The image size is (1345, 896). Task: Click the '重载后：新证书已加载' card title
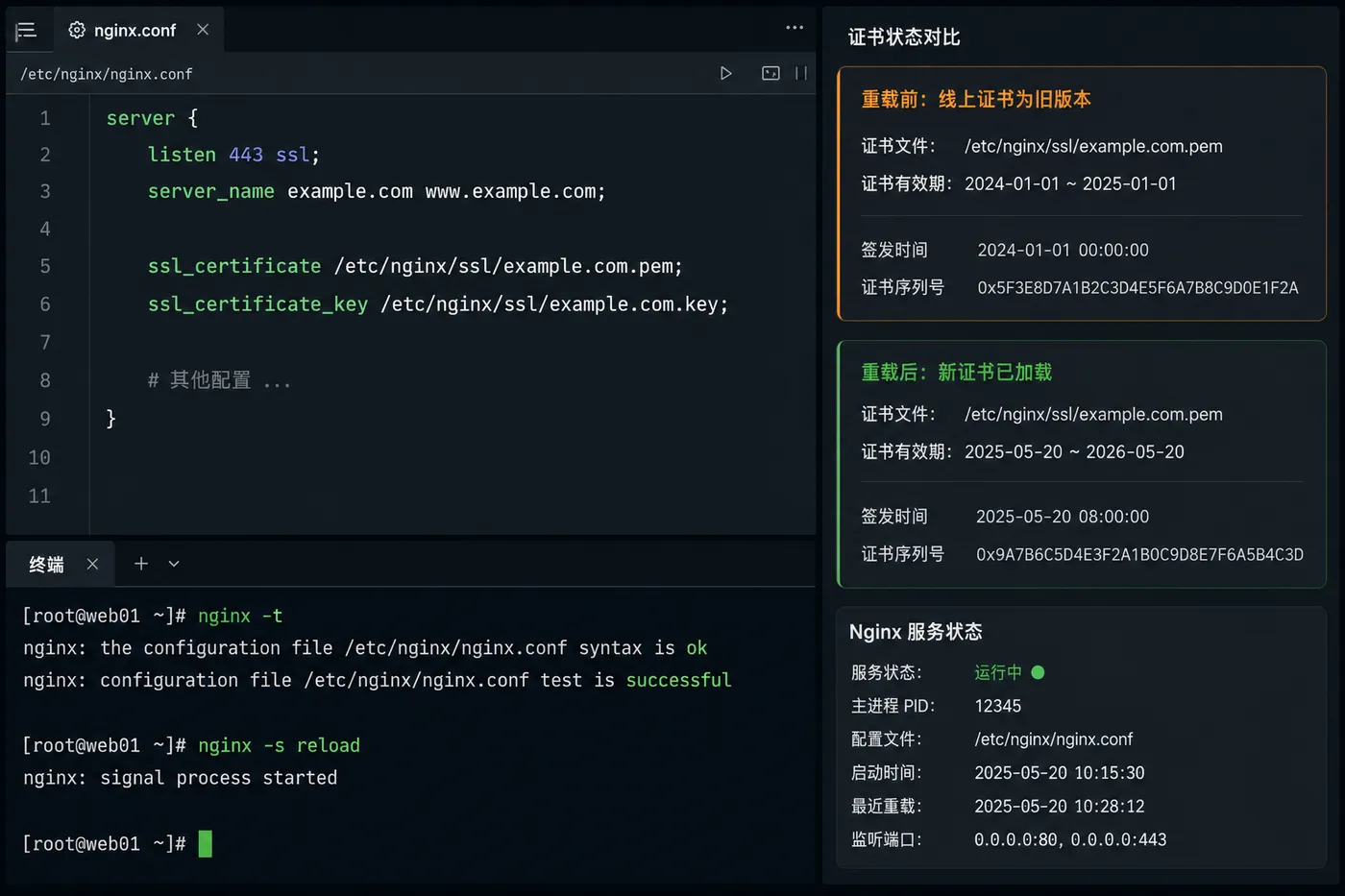(957, 372)
